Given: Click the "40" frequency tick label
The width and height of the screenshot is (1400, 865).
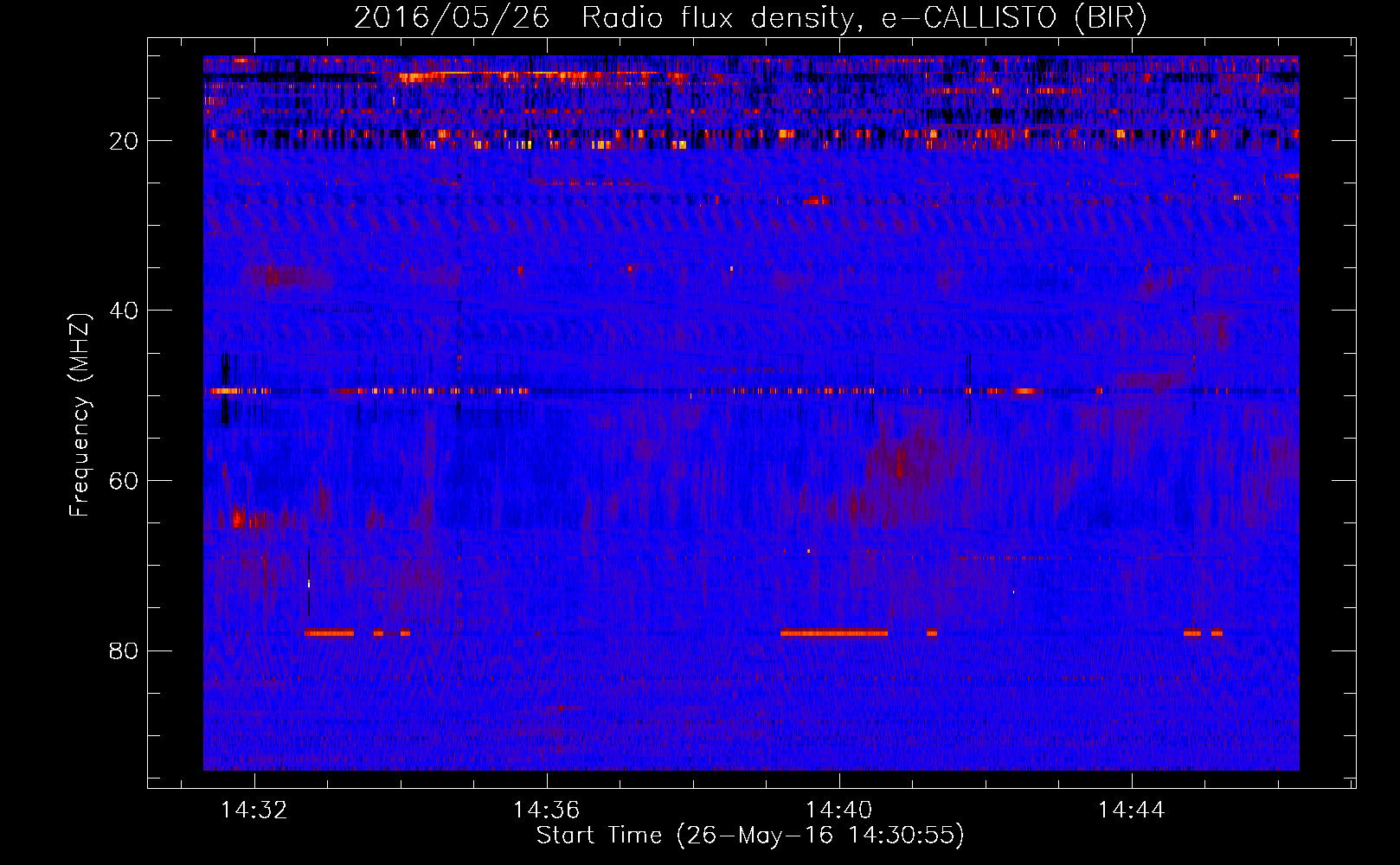Looking at the screenshot, I should click(x=125, y=311).
